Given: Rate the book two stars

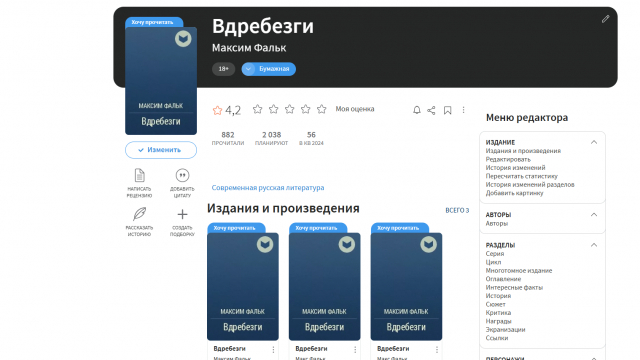Looking at the screenshot, I should click(x=273, y=109).
